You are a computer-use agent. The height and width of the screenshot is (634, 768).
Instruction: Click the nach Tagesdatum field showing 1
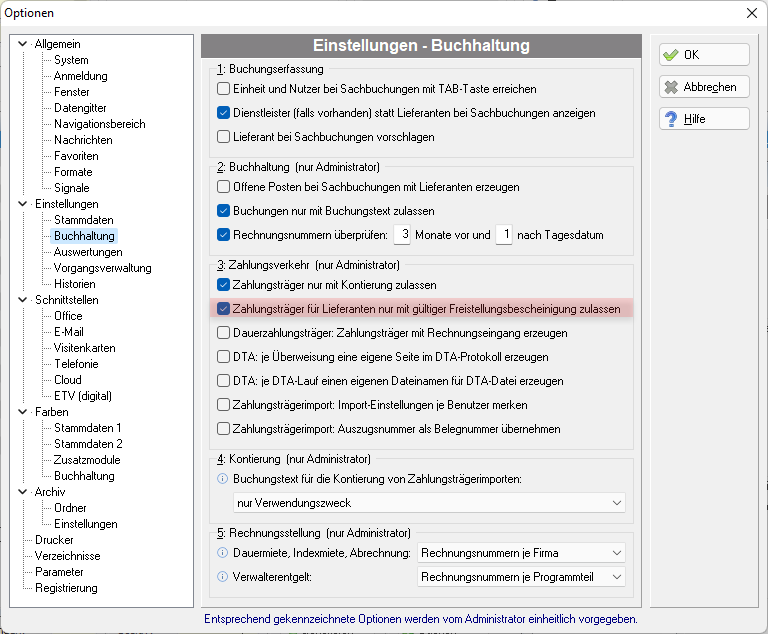click(504, 235)
